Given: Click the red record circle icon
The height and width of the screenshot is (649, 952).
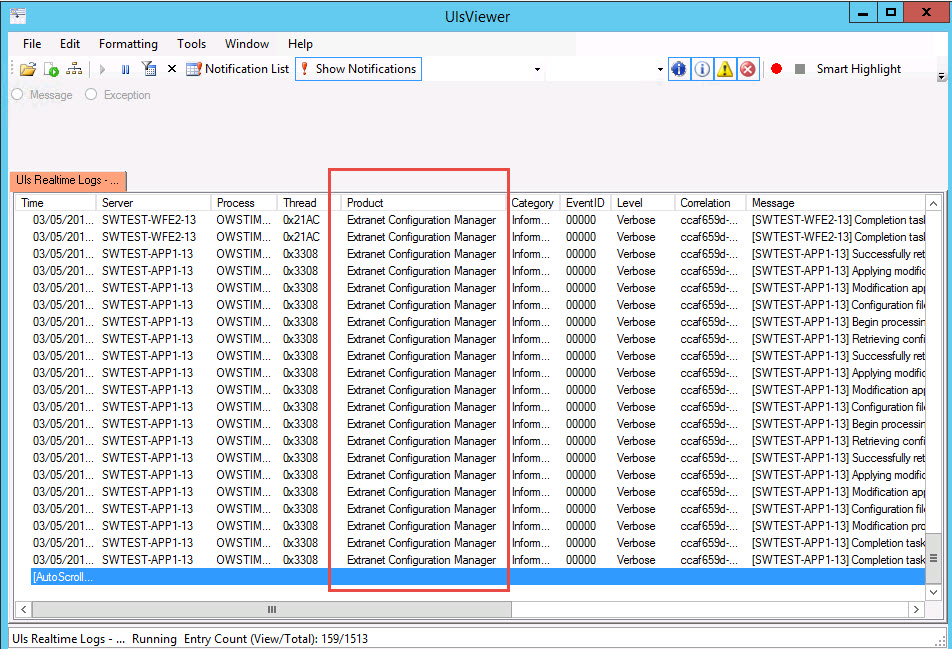Looking at the screenshot, I should [776, 69].
